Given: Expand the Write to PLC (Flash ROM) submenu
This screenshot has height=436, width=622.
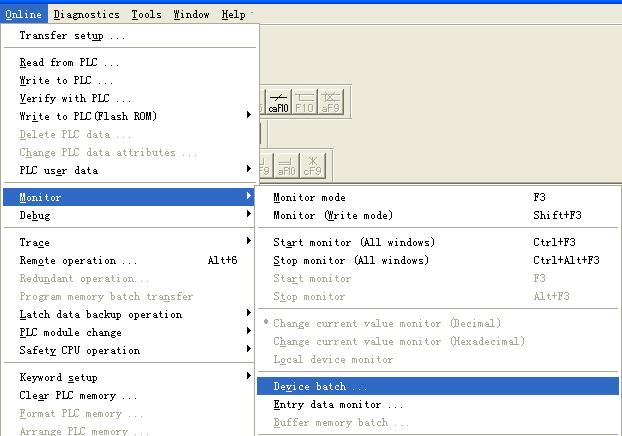Looking at the screenshot, I should 130,116.
